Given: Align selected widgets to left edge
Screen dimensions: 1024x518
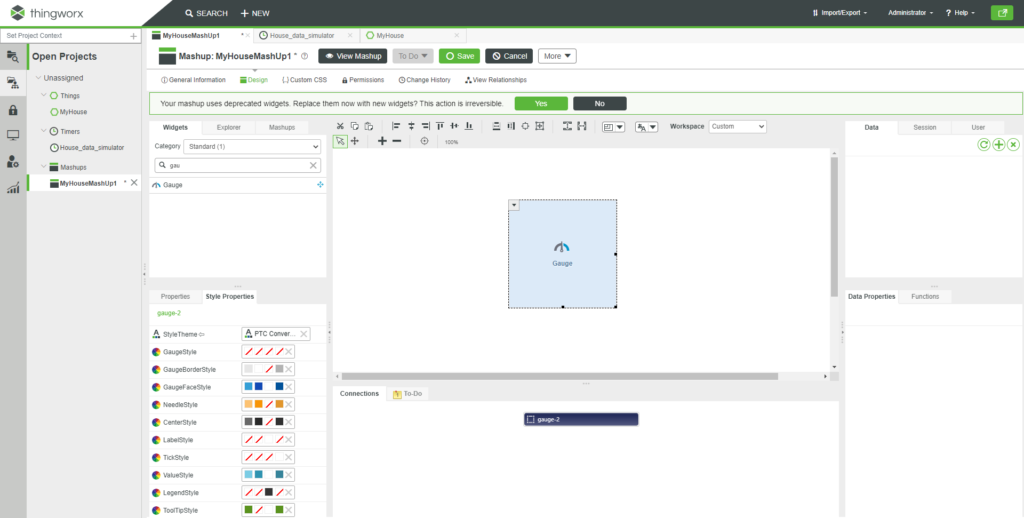Looking at the screenshot, I should 396,126.
